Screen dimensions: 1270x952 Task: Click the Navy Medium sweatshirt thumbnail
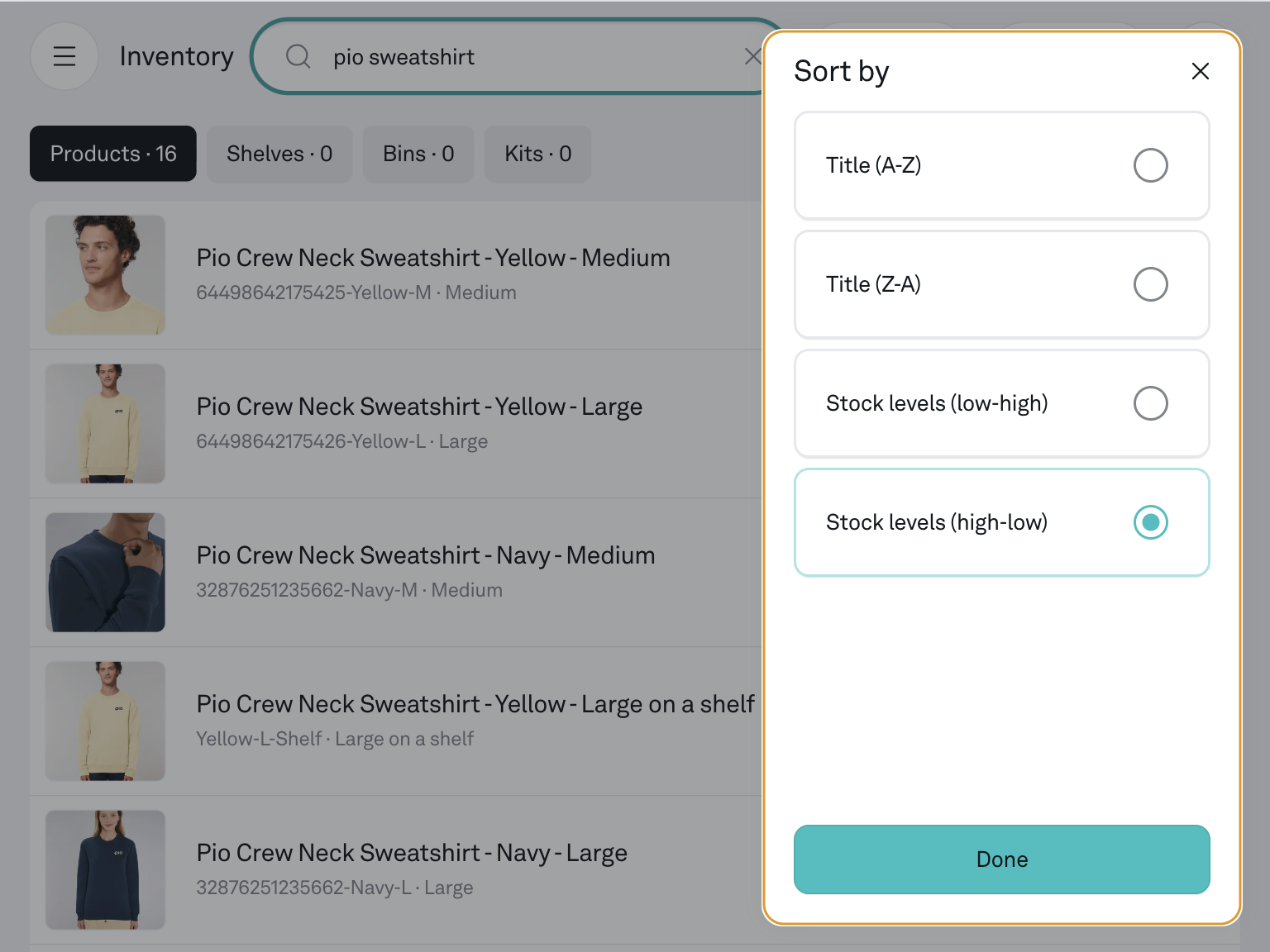[106, 573]
